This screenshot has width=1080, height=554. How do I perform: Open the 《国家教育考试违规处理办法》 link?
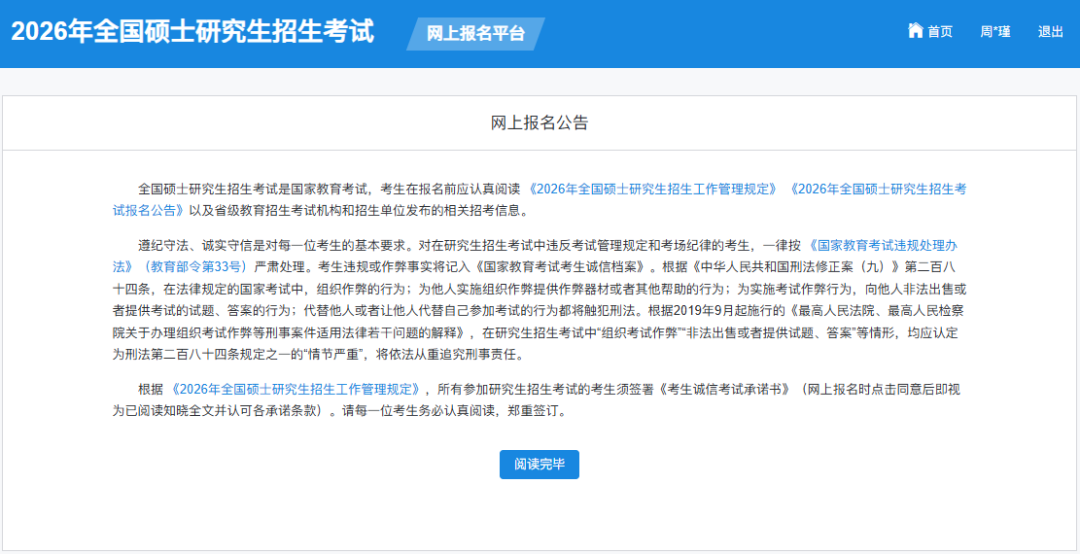coord(882,245)
